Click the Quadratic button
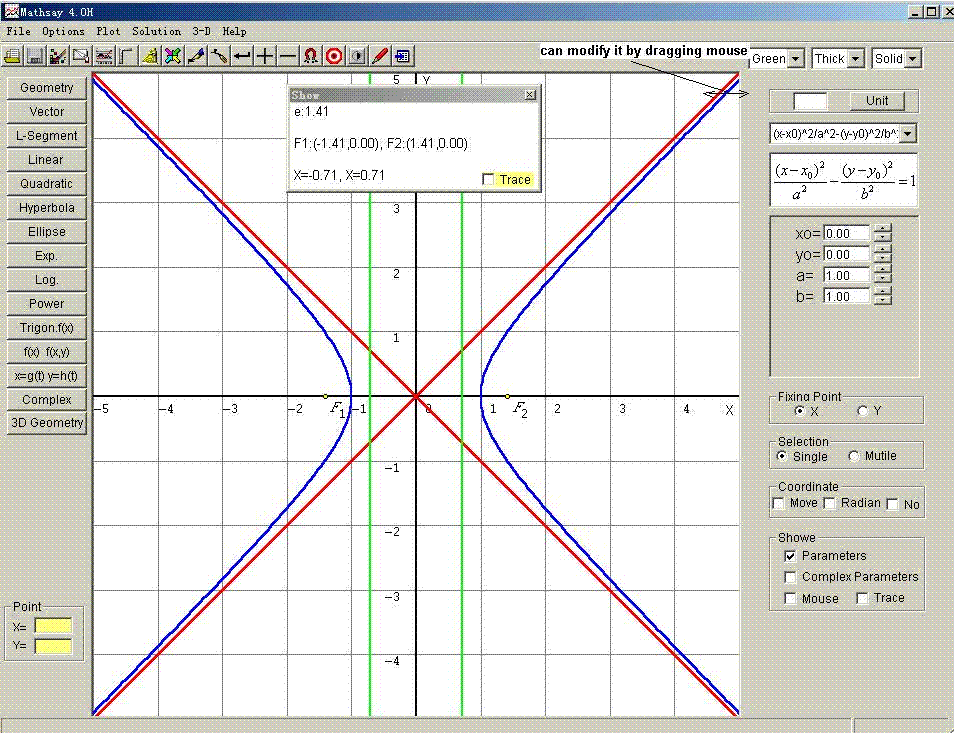The width and height of the screenshot is (954, 733). [47, 184]
